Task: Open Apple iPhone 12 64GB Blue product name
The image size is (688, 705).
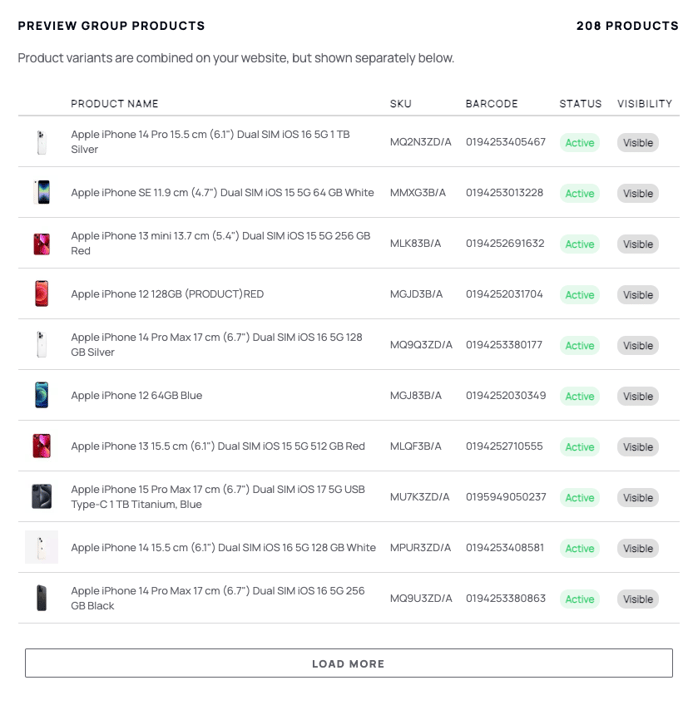Action: 136,396
